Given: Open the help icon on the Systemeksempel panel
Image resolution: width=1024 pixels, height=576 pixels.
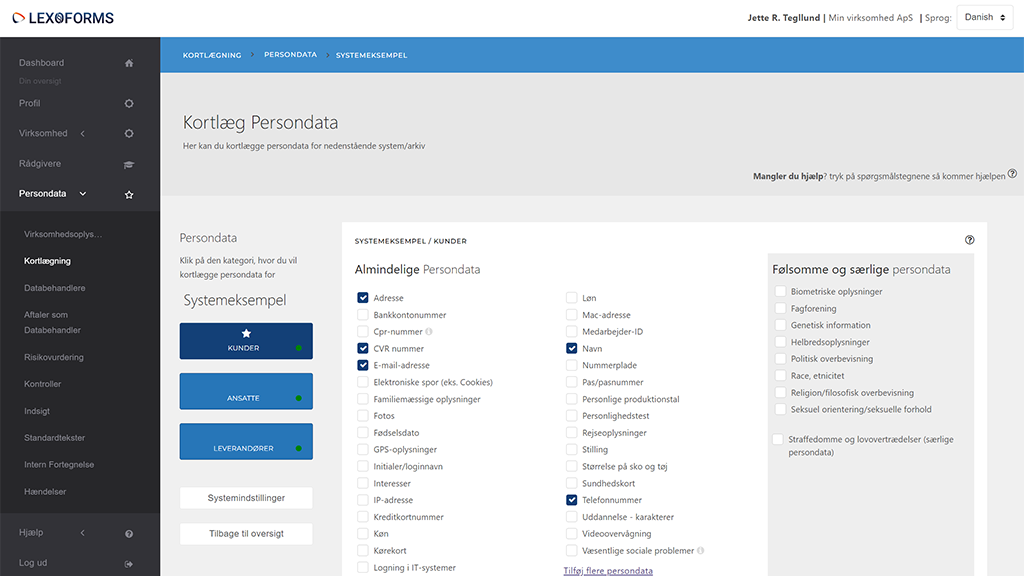Looking at the screenshot, I should click(x=968, y=240).
